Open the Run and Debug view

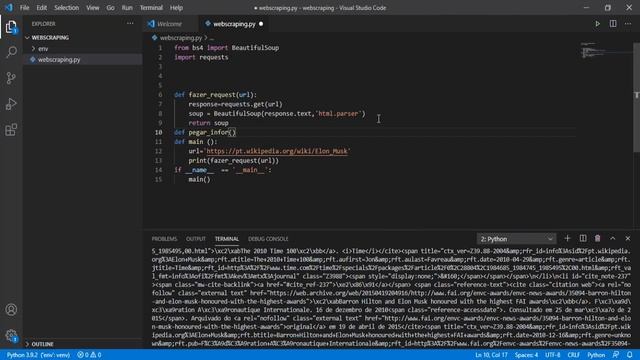pos(11,104)
